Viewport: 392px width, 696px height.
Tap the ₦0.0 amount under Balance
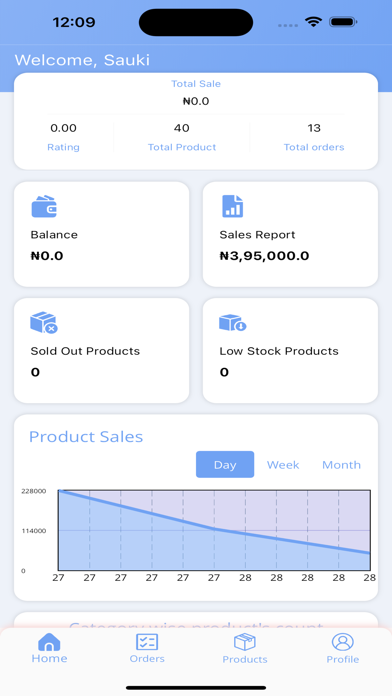pos(47,256)
